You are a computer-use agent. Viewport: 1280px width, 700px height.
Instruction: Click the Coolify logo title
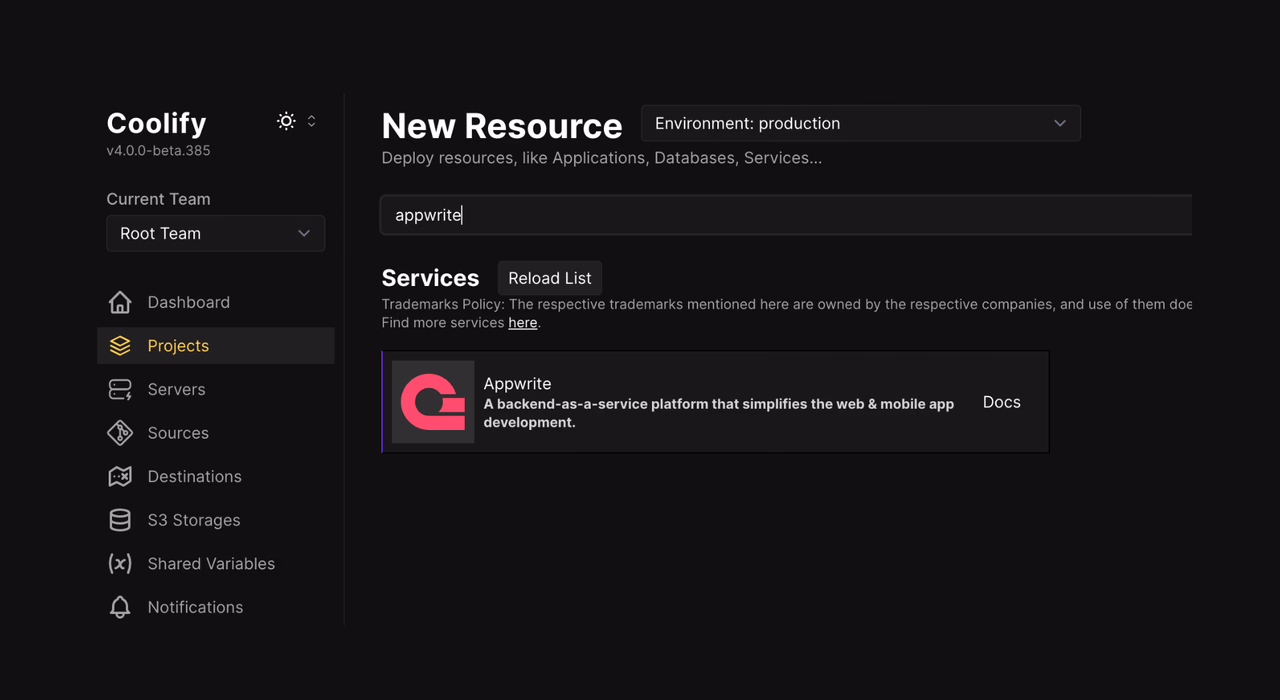pos(156,123)
